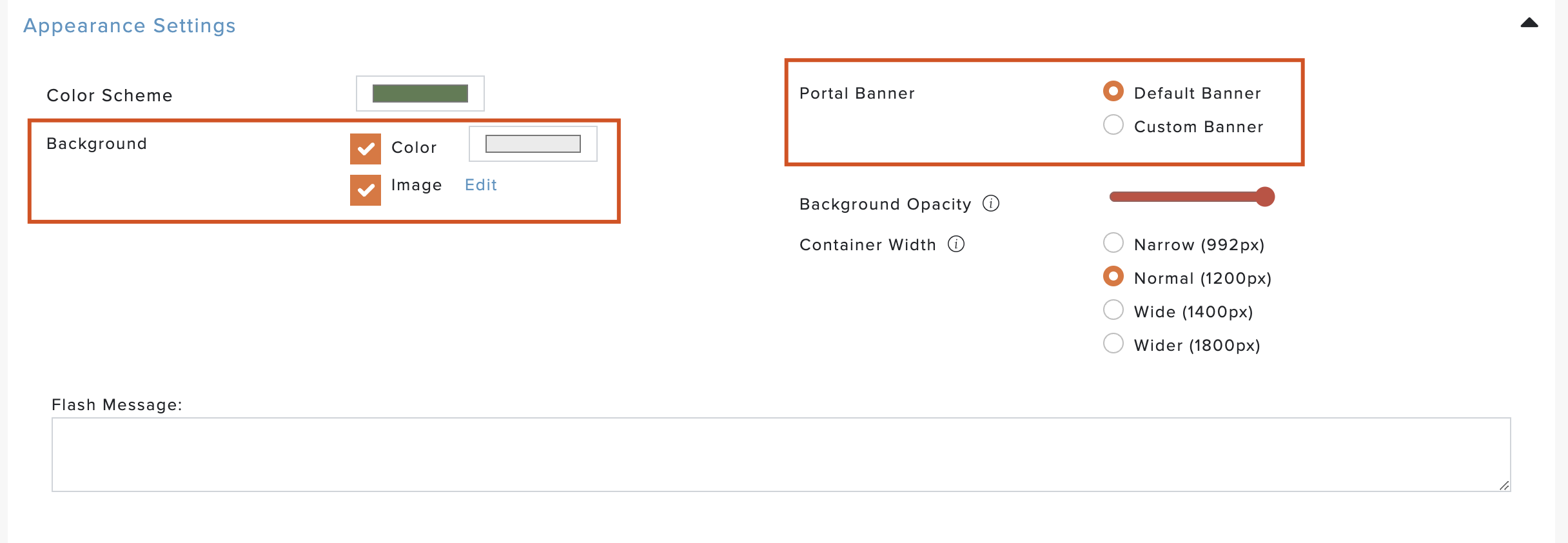Uncheck the Background Image checkbox
Screen dimensions: 1568x543
coord(366,190)
